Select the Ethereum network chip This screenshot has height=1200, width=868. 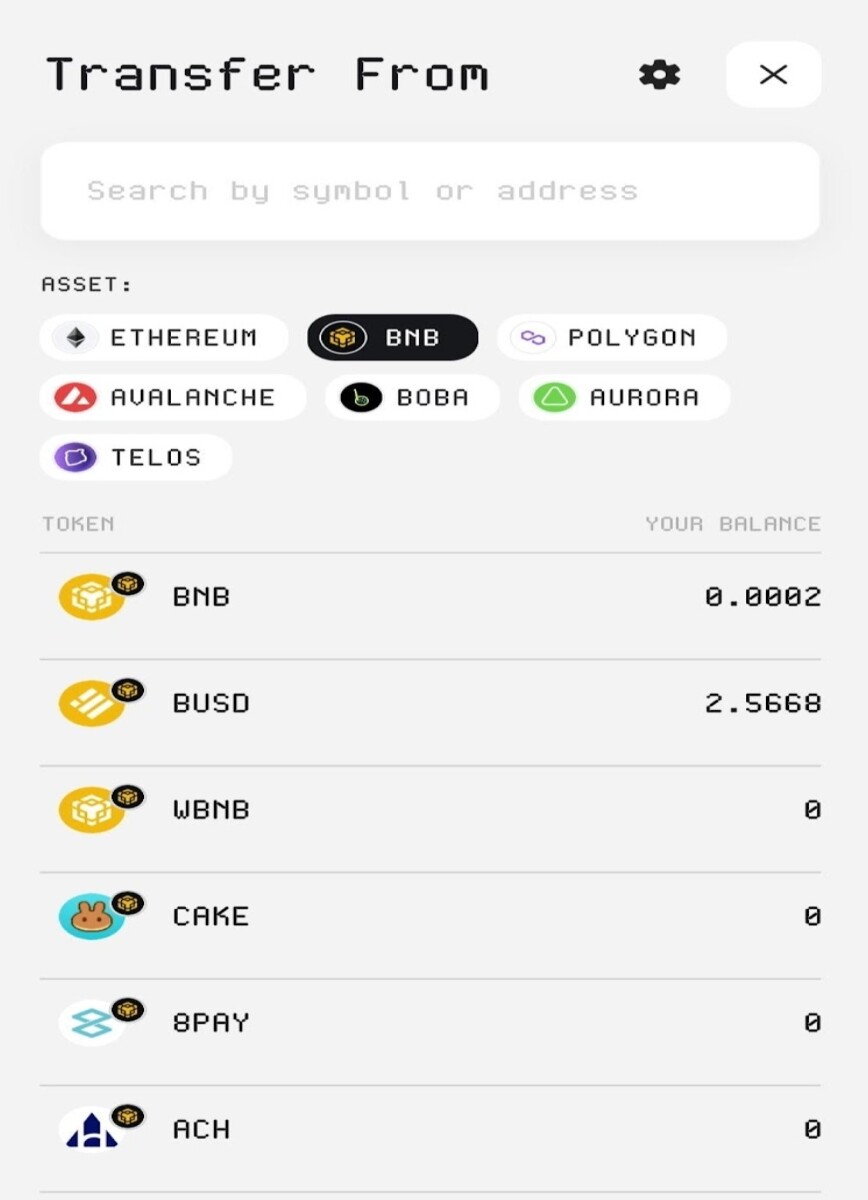(164, 338)
